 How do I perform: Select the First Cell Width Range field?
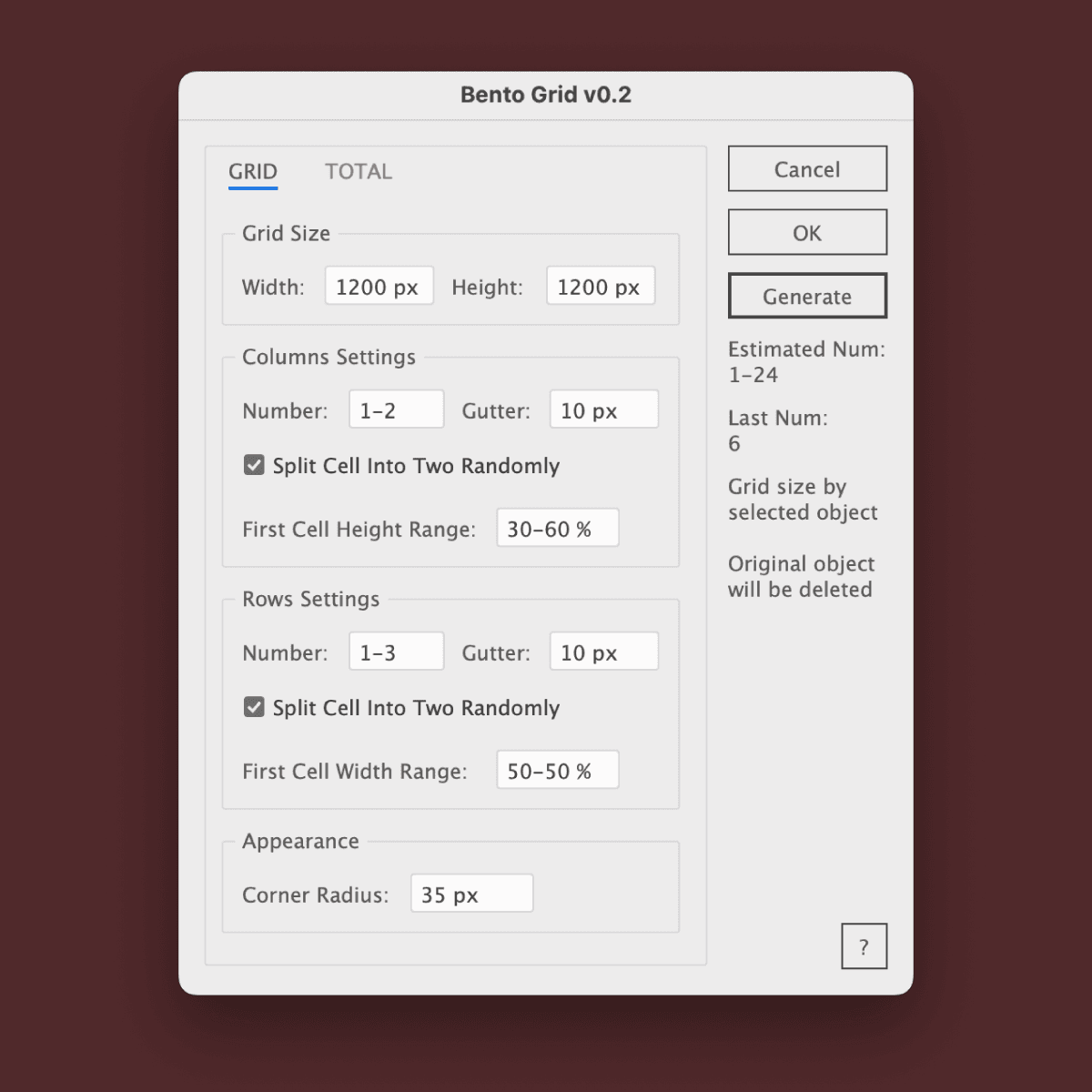click(x=557, y=771)
